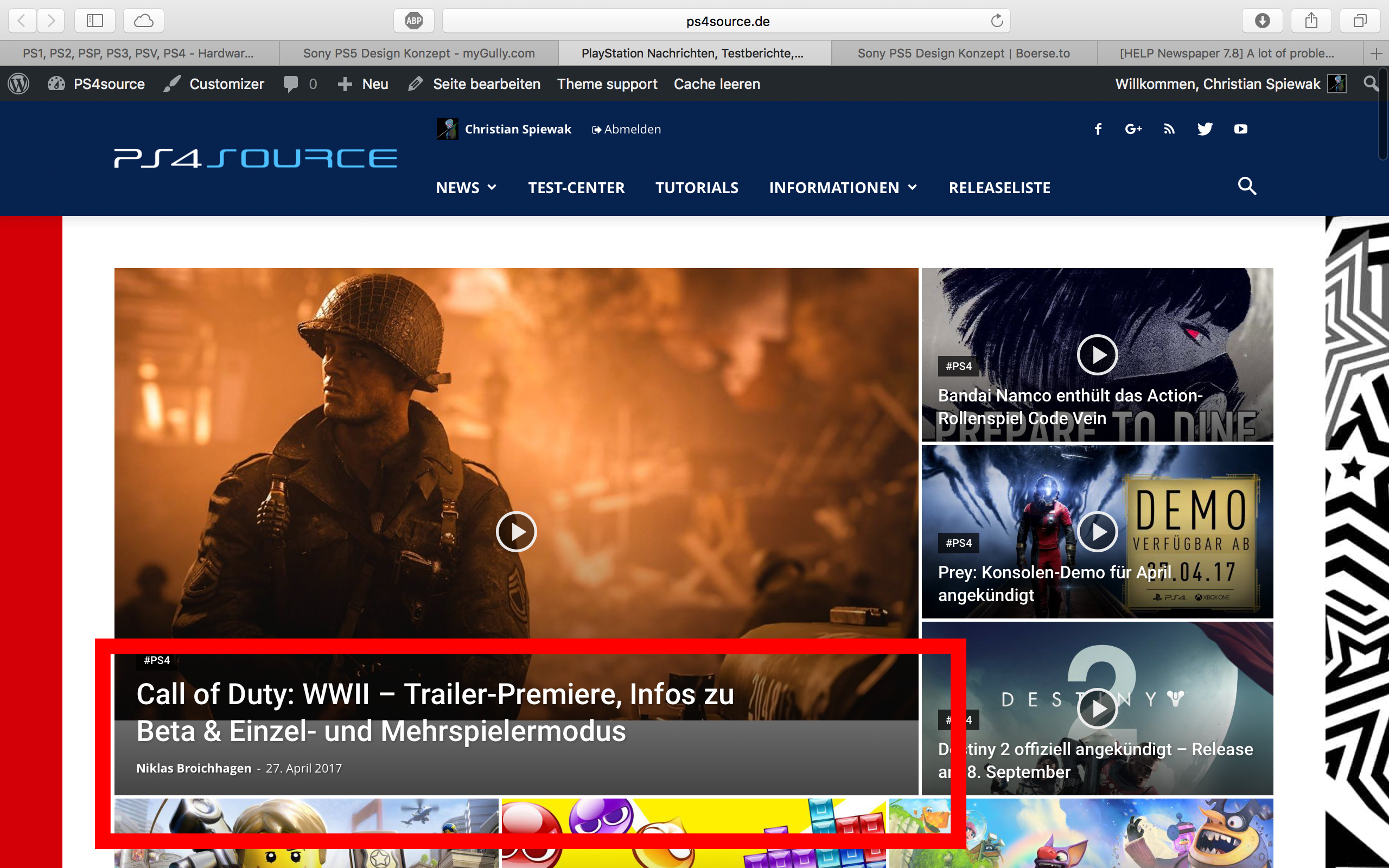Open the Safari share menu
1389x868 pixels.
coord(1311,21)
